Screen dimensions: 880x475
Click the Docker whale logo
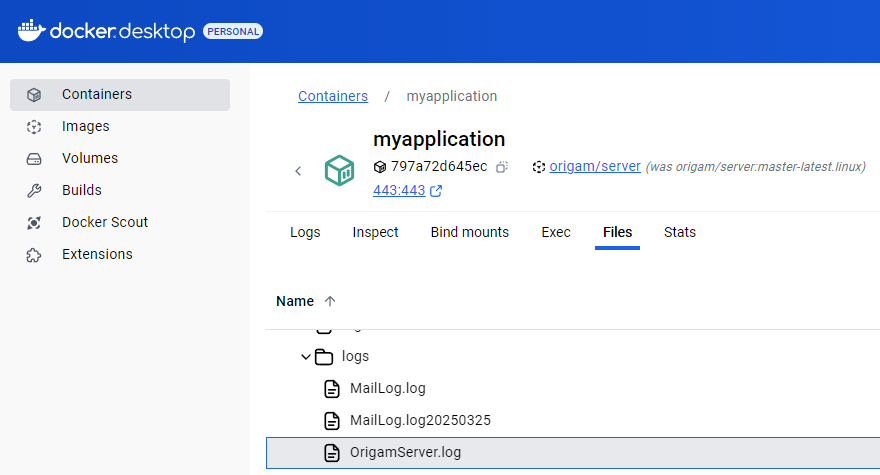coord(31,30)
